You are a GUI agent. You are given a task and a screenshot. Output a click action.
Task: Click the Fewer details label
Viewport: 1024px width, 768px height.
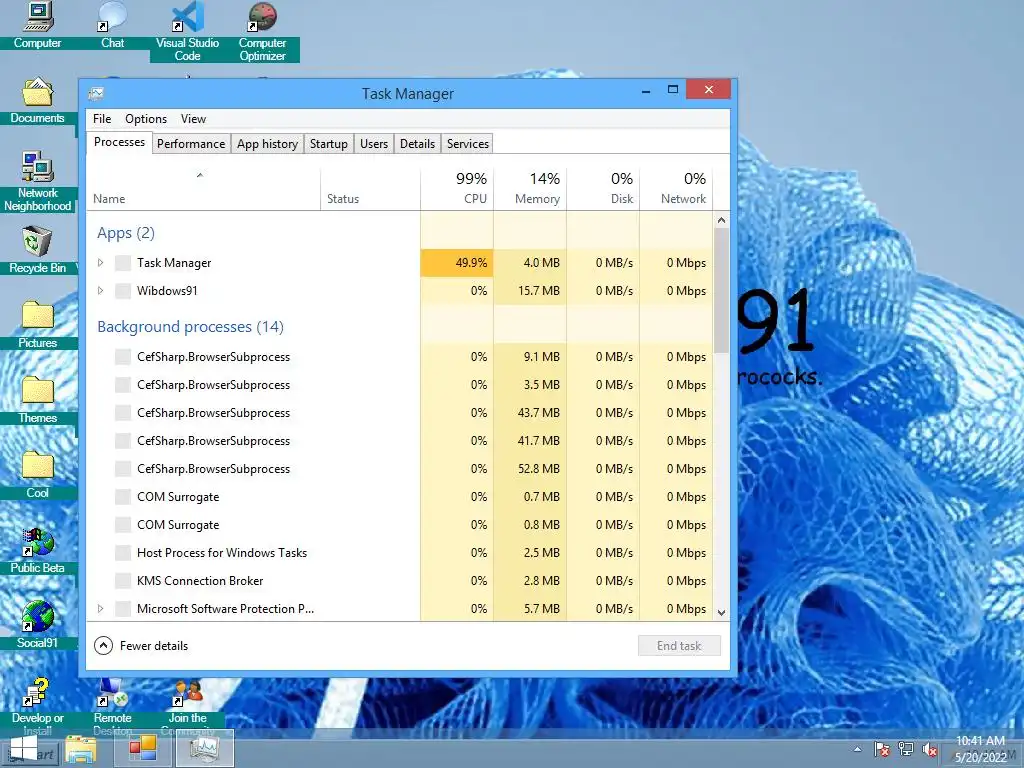point(153,646)
